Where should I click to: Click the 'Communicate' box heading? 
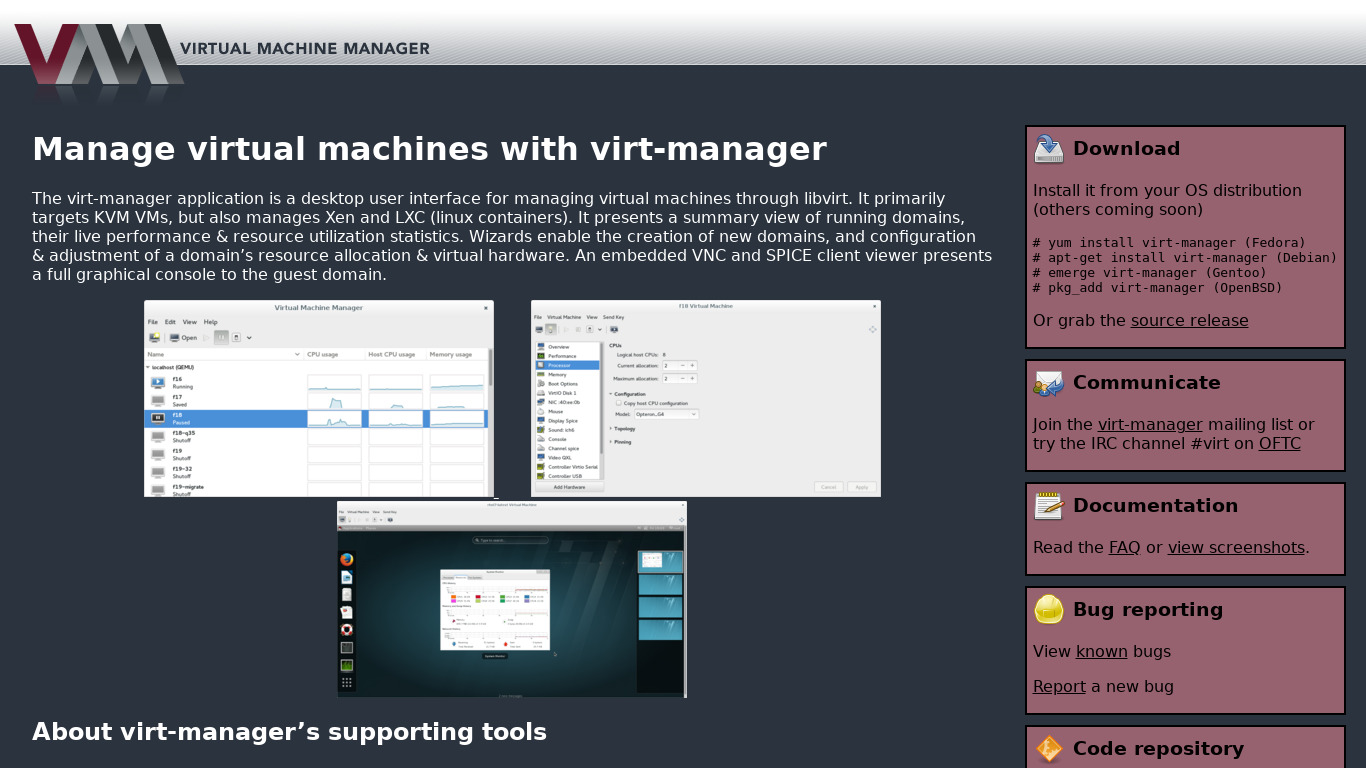pos(1146,383)
